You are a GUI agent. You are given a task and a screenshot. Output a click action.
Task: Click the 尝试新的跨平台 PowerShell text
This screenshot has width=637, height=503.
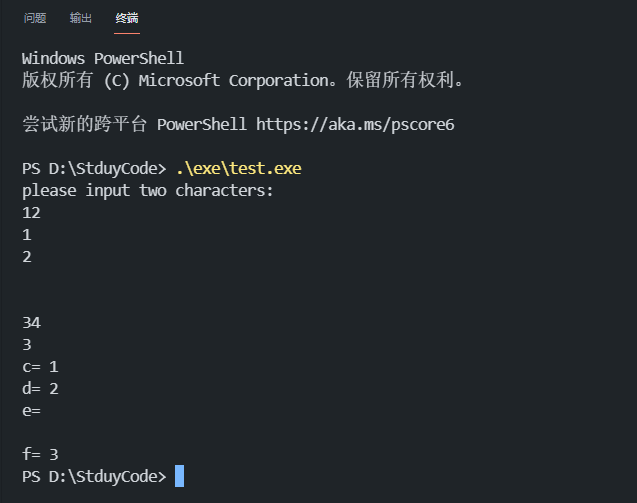pos(134,124)
